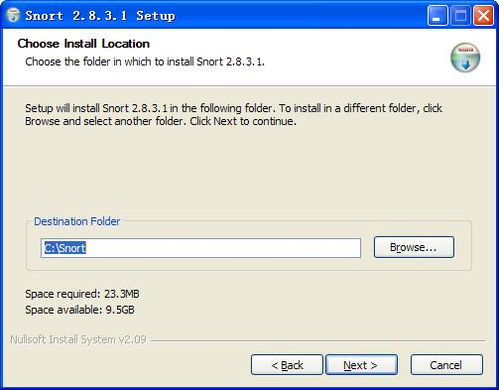Go to the previous step with Back
Viewport: 499px width, 390px height.
coord(287,365)
